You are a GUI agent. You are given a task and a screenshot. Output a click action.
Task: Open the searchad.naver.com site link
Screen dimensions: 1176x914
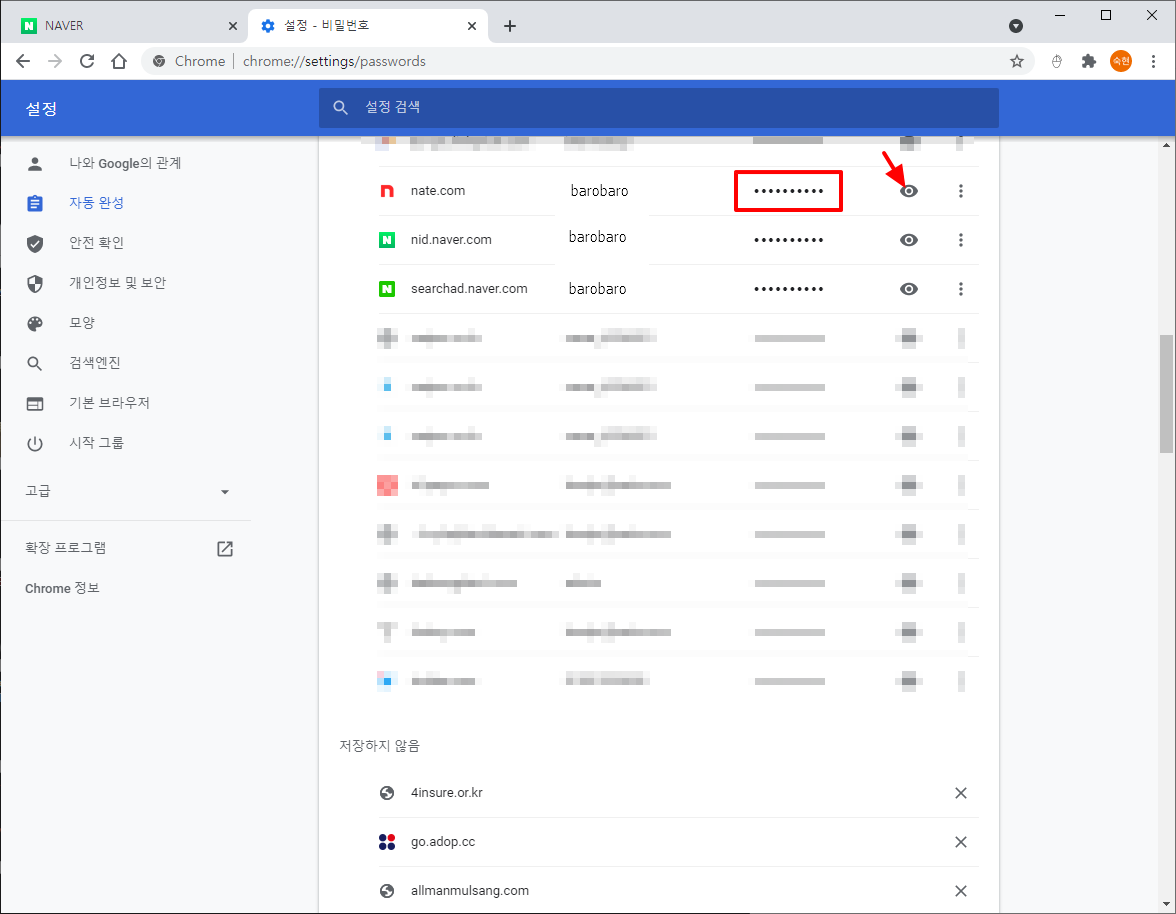click(469, 289)
